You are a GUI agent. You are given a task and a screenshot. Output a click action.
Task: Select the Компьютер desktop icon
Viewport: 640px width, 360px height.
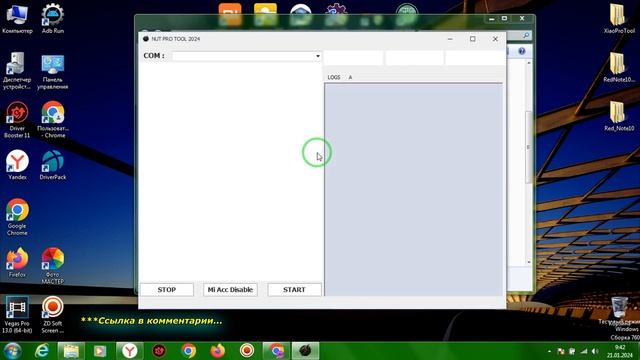pos(17,18)
